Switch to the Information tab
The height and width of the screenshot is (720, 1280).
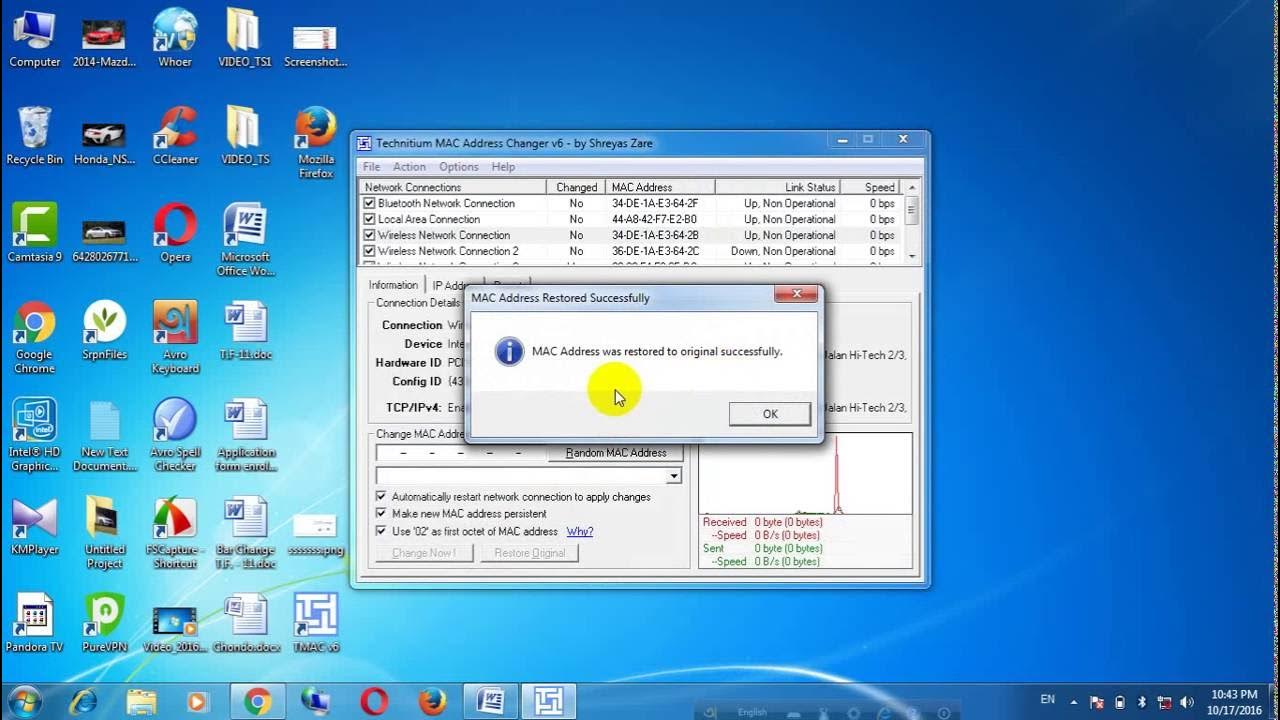coord(393,285)
